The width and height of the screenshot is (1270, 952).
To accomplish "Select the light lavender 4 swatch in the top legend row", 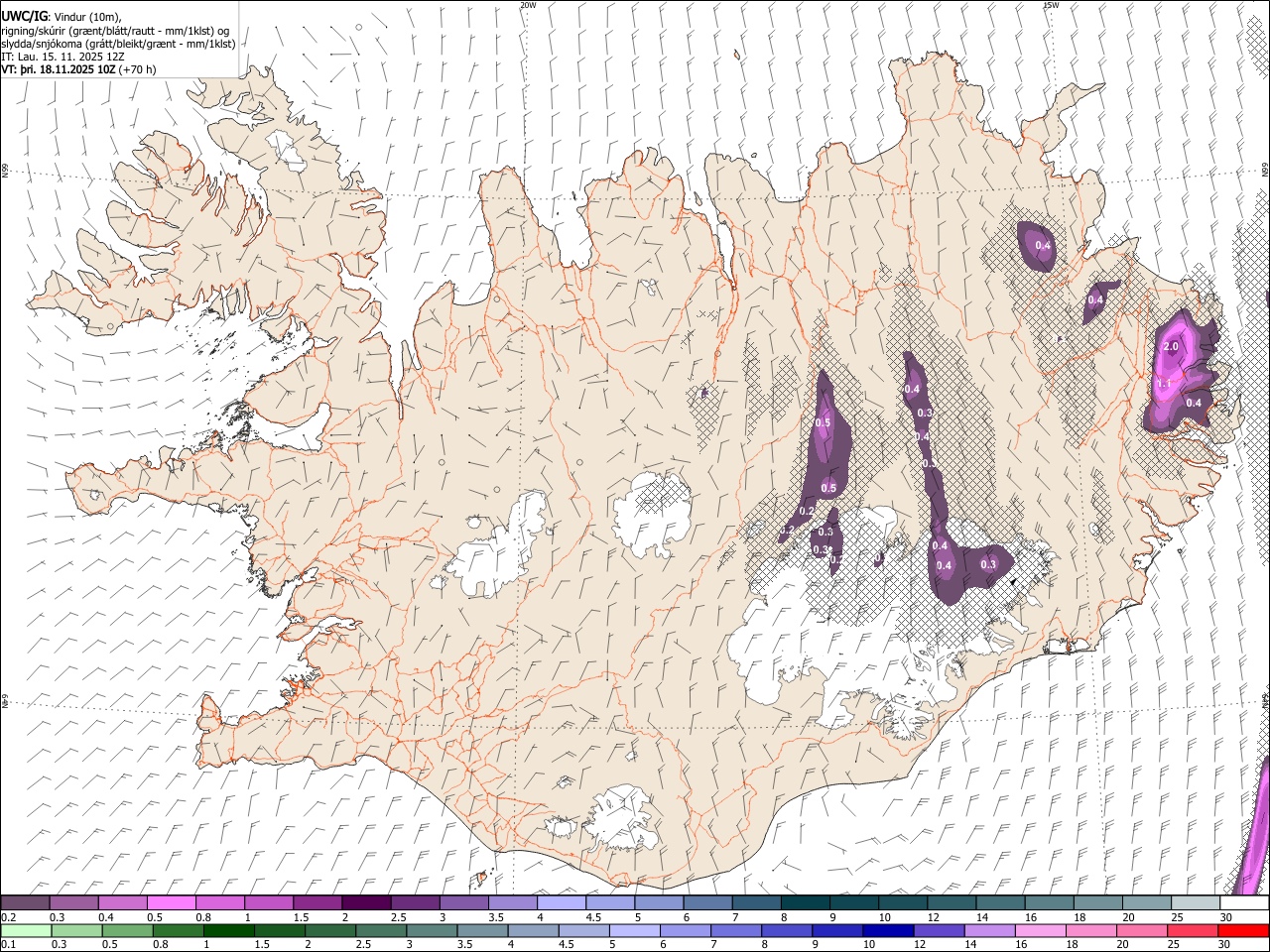I will click(x=562, y=903).
